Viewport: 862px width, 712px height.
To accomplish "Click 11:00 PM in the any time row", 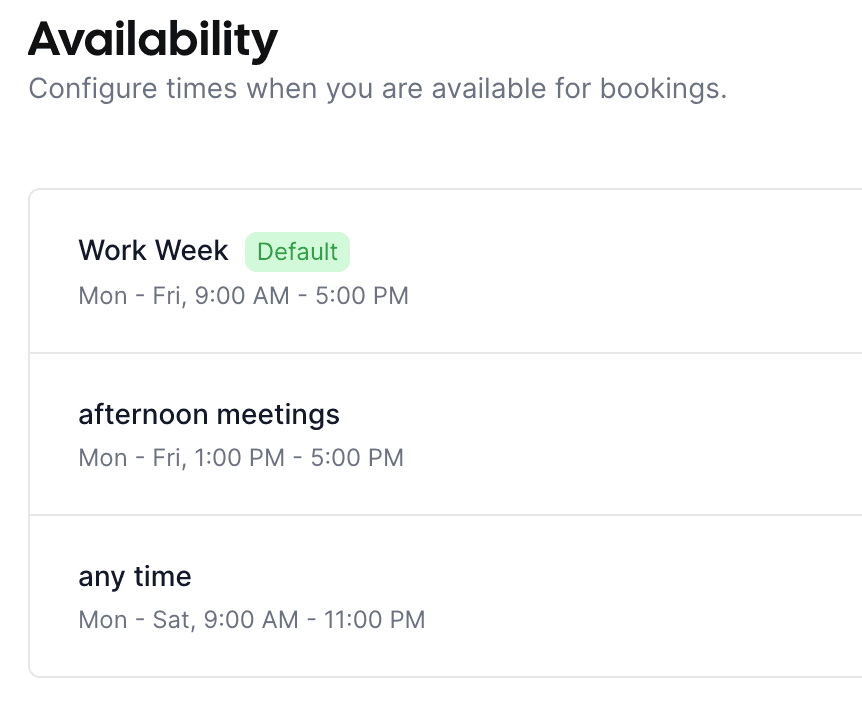I will [x=374, y=620].
